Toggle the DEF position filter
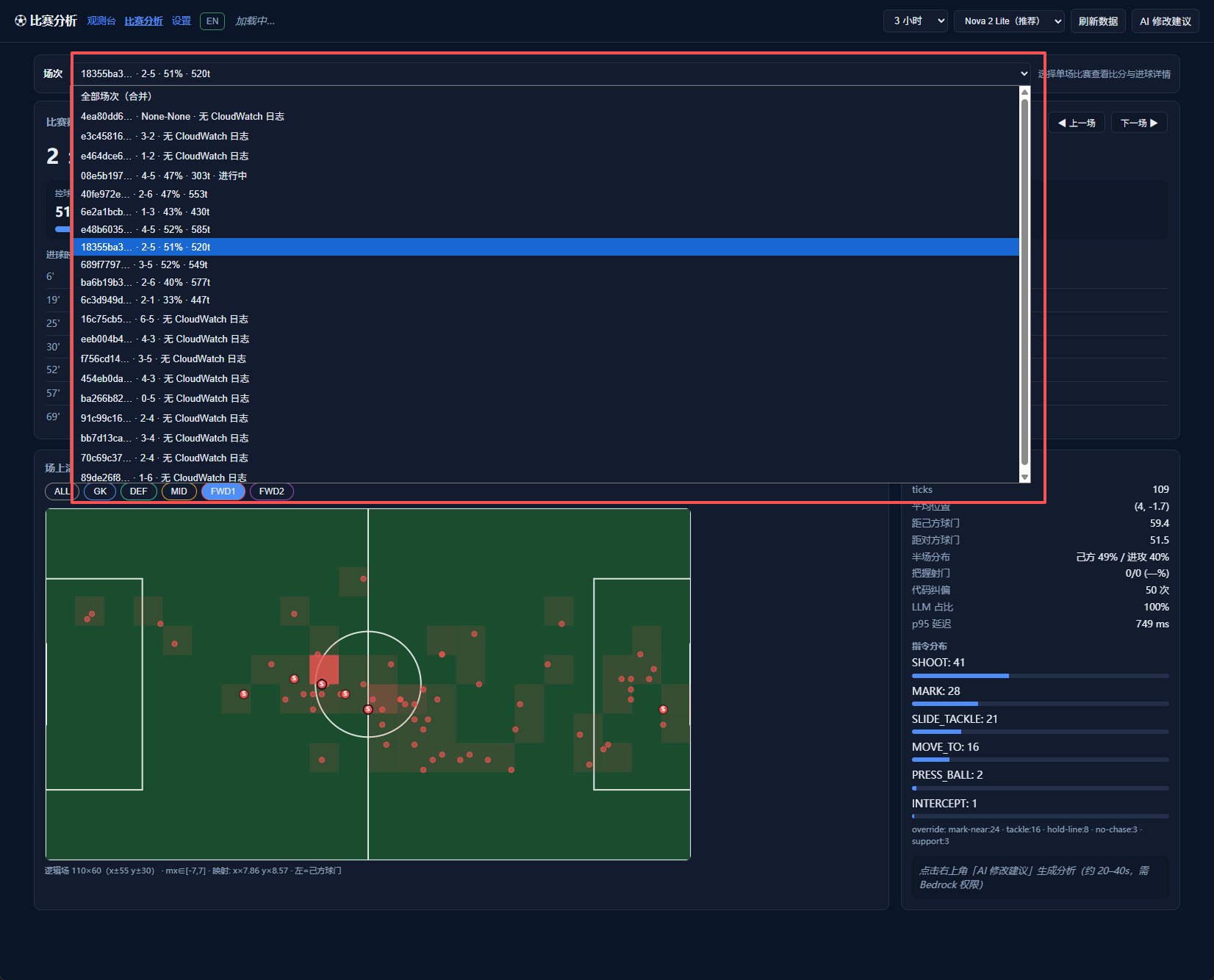 tap(138, 491)
